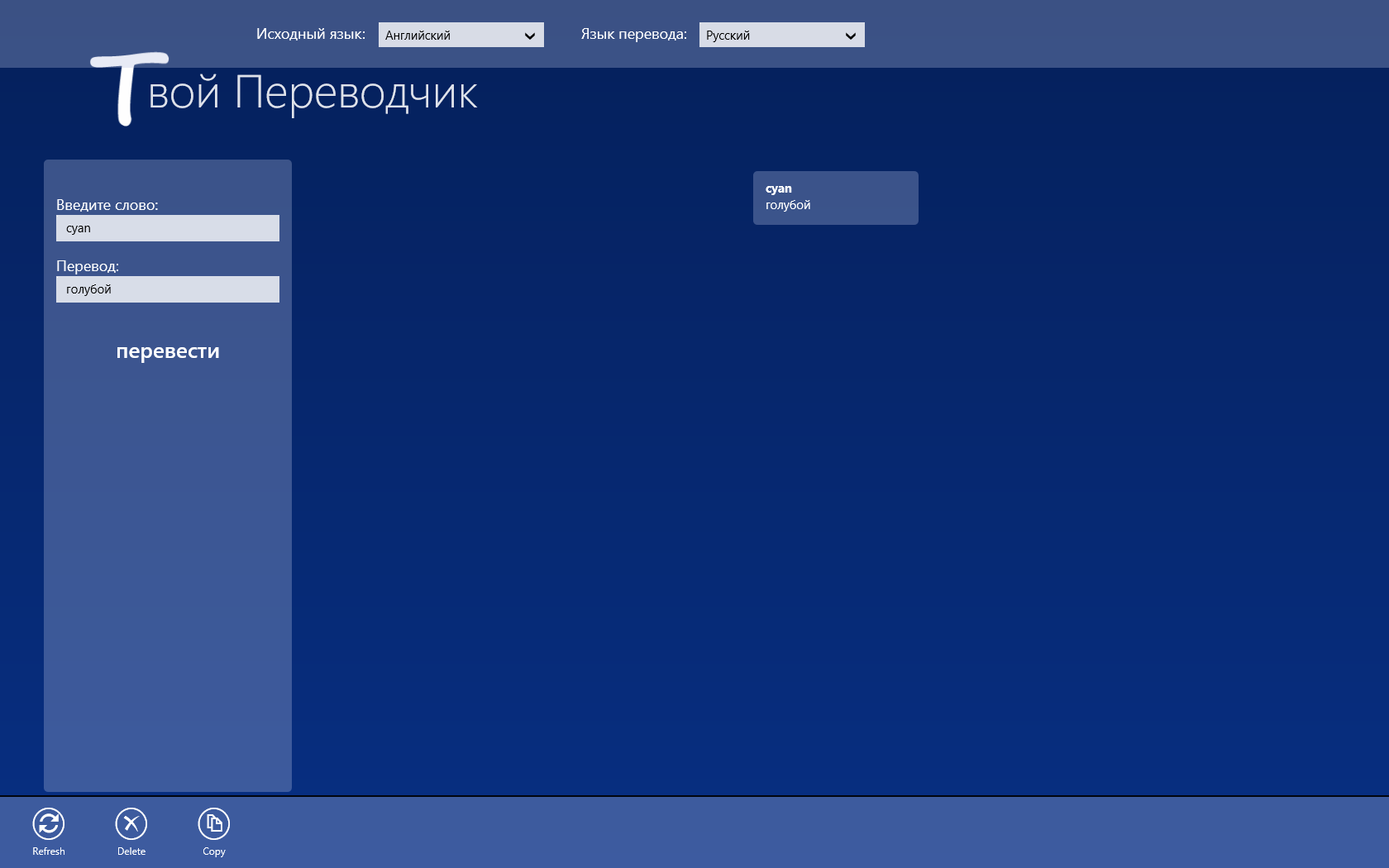Expand the target language chevron arrow
The height and width of the screenshot is (868, 1389).
click(x=851, y=36)
